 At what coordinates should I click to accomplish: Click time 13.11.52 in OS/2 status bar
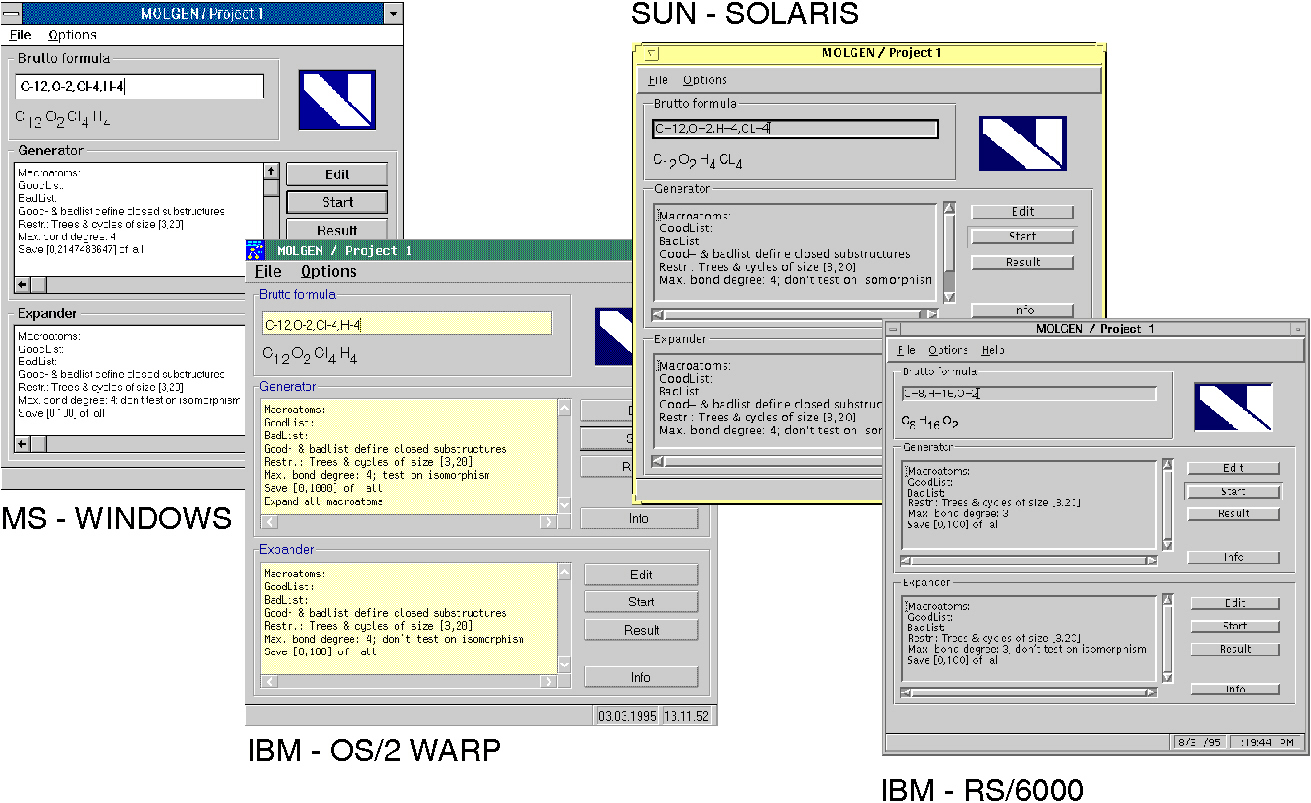pyautogui.click(x=685, y=716)
